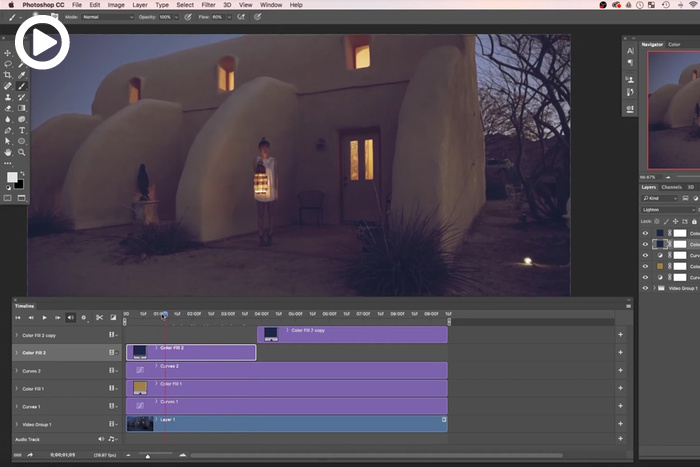Click the split-at-playhead scissors icon in Timeline
This screenshot has height=467, width=700.
pyautogui.click(x=99, y=317)
